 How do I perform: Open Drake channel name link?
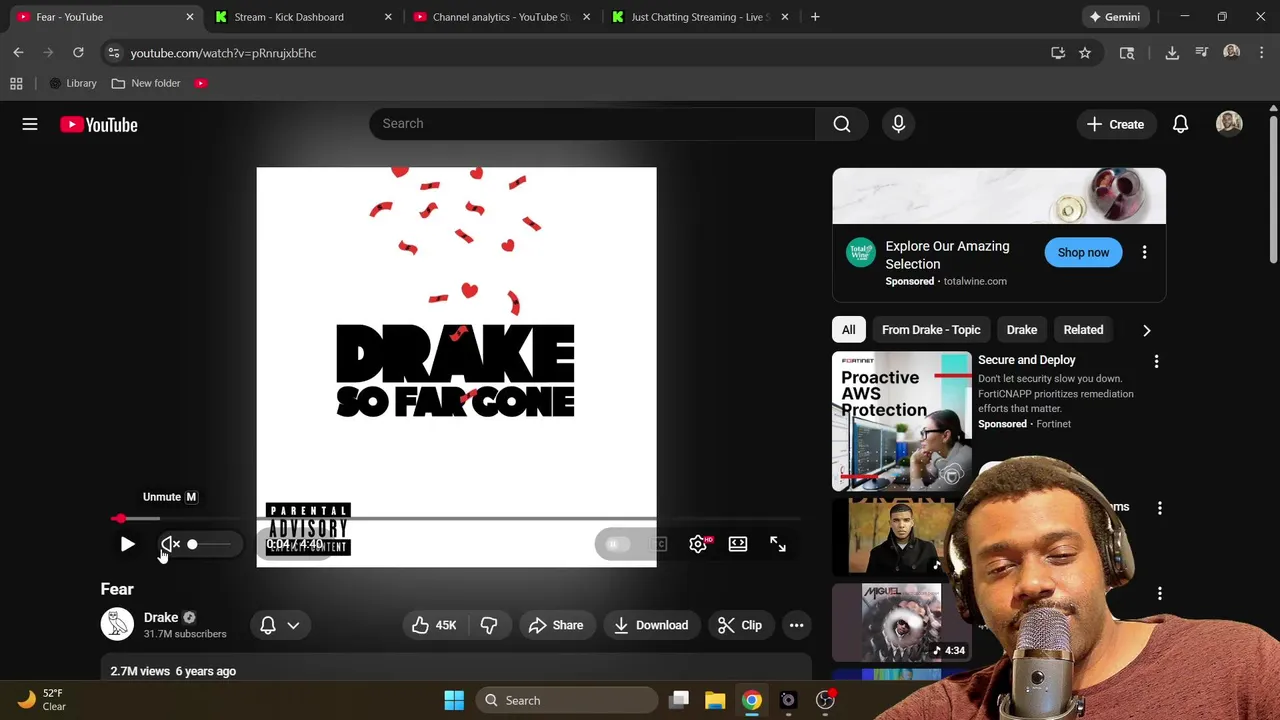161,617
